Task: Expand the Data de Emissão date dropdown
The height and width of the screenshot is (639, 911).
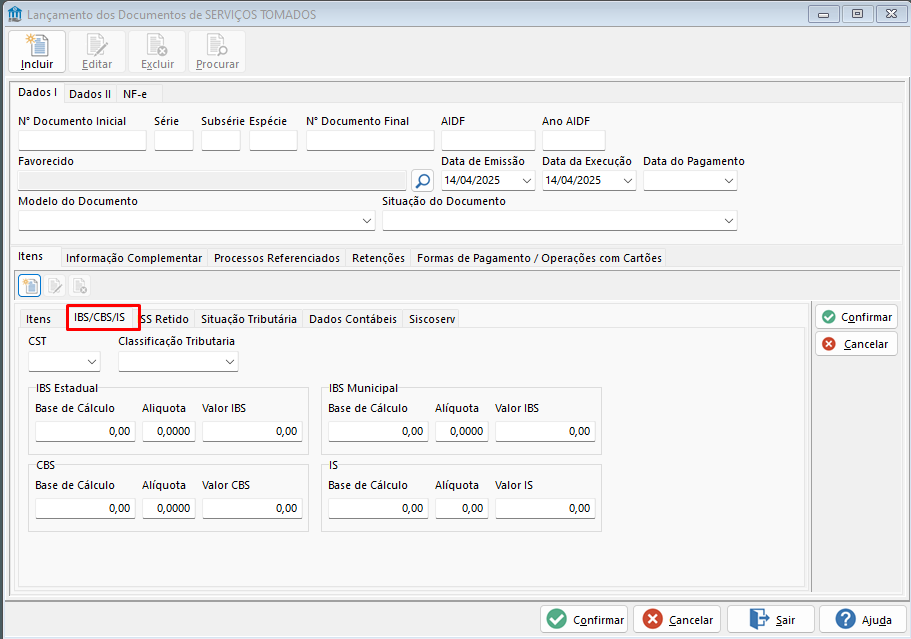Action: tap(526, 181)
